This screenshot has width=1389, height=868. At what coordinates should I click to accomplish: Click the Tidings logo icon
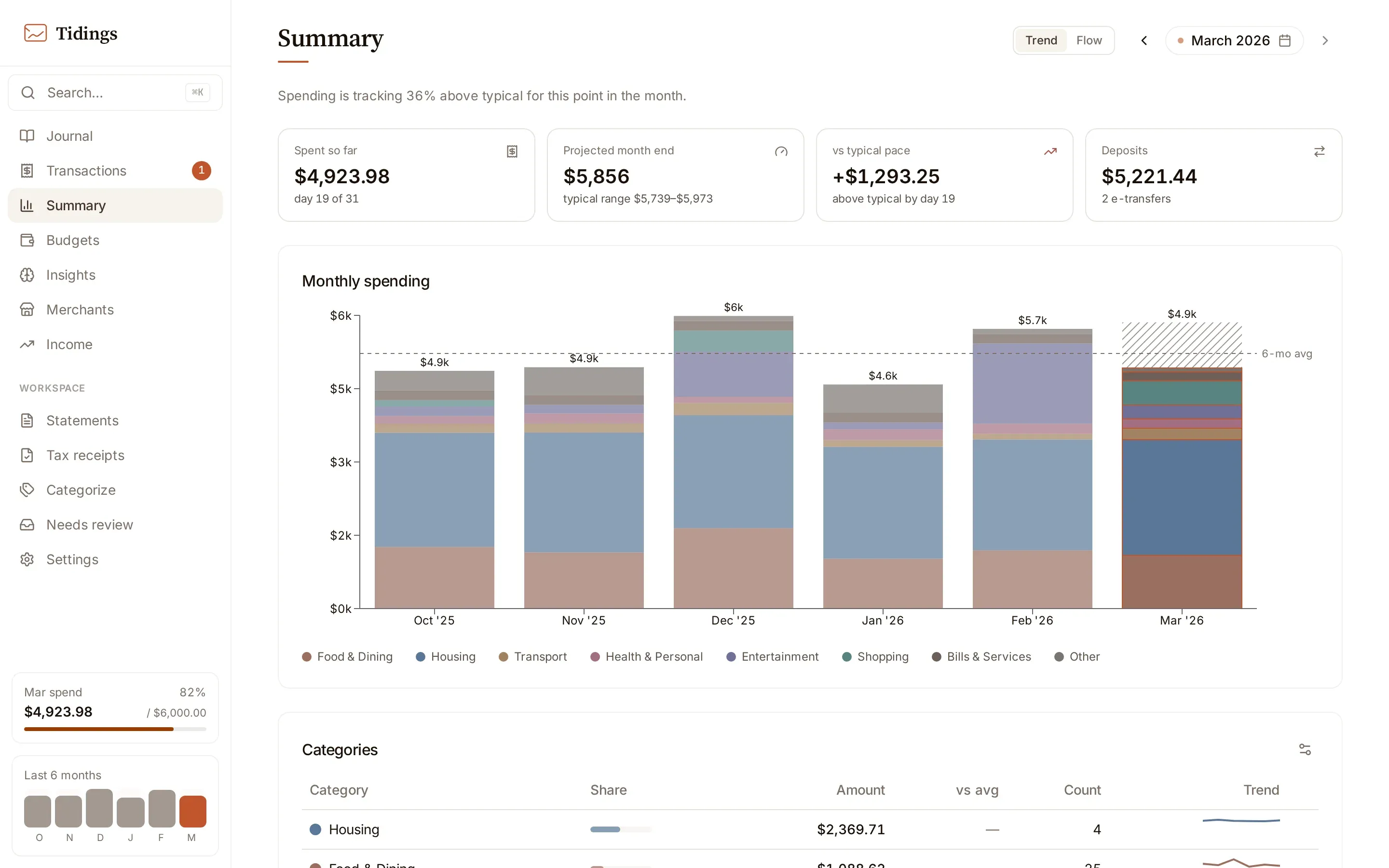[x=35, y=33]
